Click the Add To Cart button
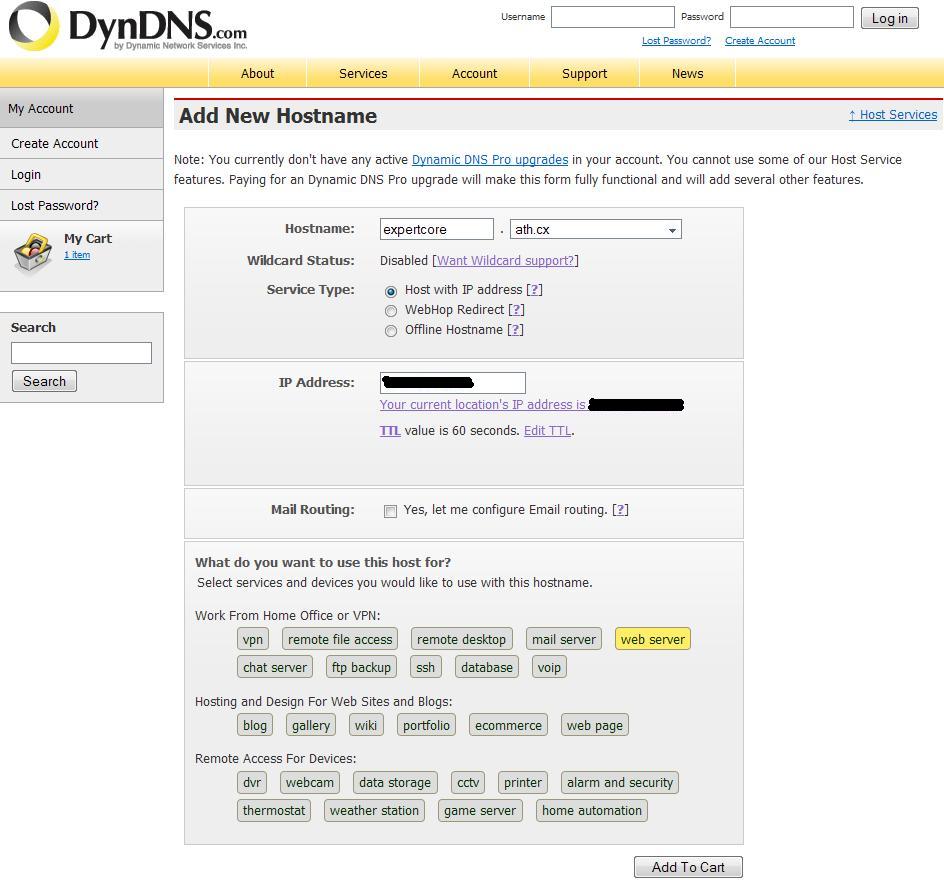The width and height of the screenshot is (944, 880). point(688,867)
